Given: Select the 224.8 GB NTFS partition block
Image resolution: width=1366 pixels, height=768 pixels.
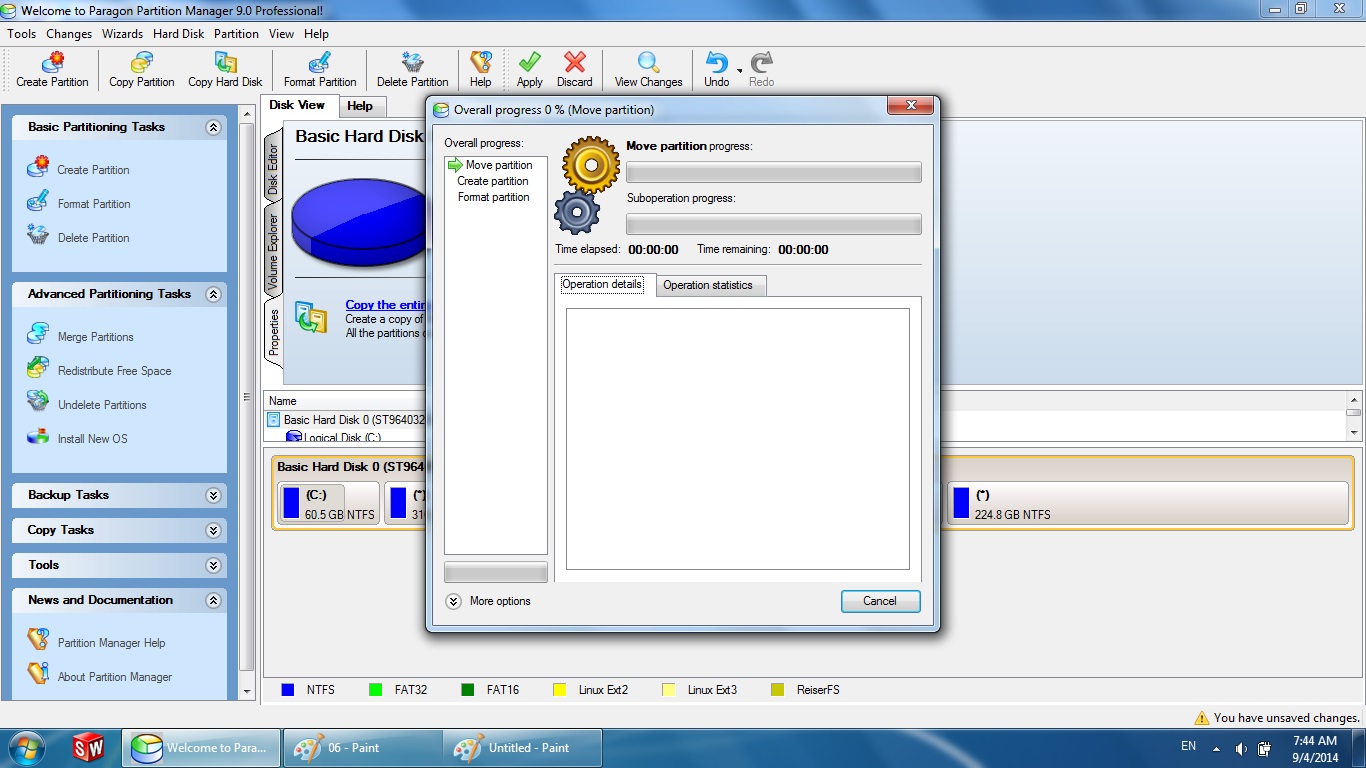Looking at the screenshot, I should pyautogui.click(x=1148, y=504).
